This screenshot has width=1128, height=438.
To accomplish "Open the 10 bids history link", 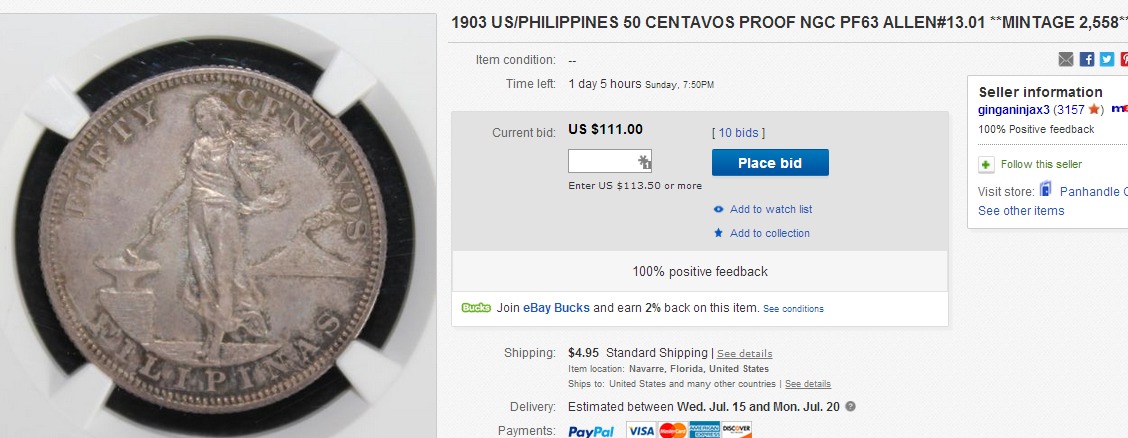I will click(738, 133).
